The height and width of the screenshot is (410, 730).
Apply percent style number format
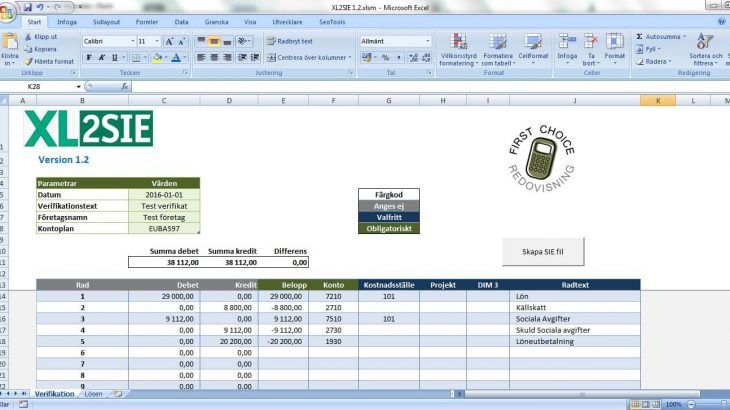[385, 58]
